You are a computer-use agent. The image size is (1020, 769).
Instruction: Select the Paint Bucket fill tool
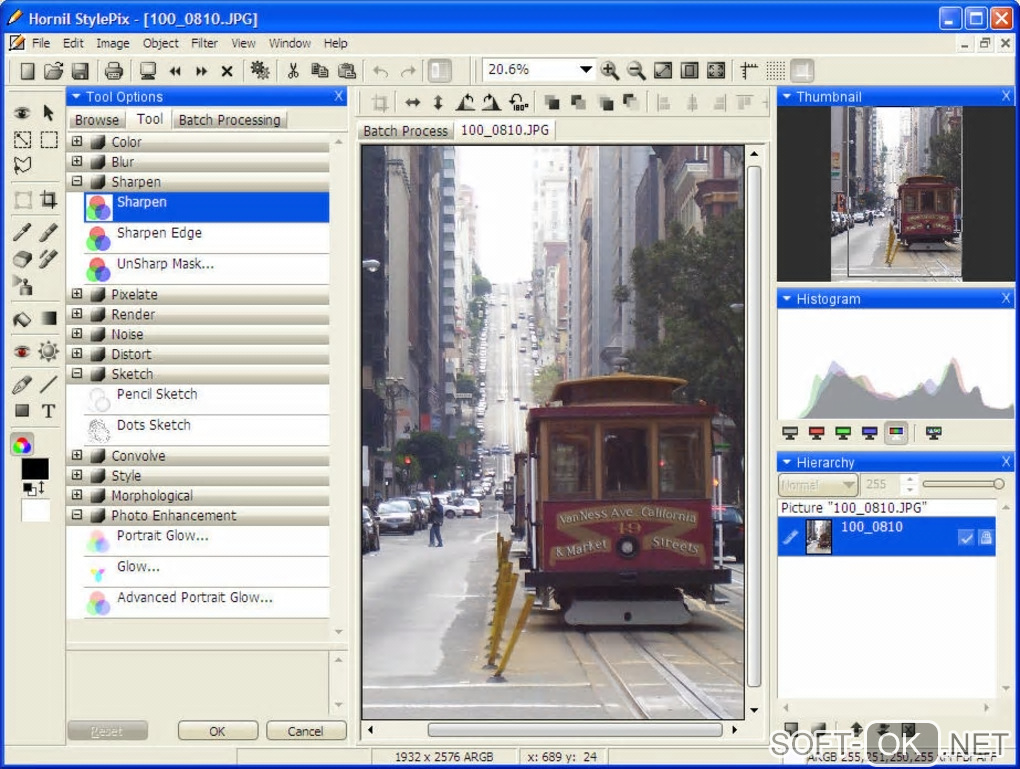[x=22, y=318]
